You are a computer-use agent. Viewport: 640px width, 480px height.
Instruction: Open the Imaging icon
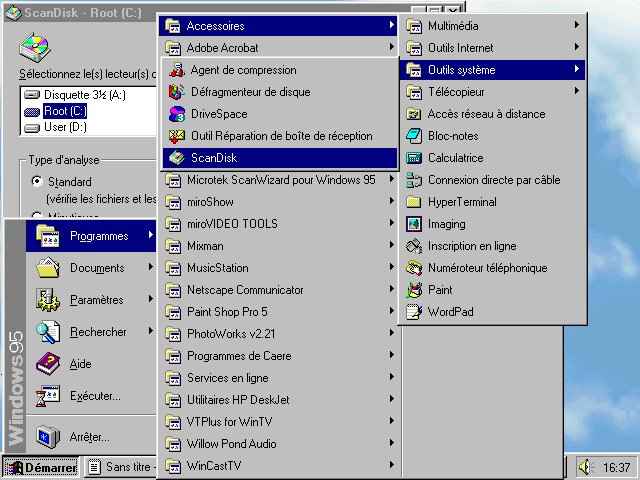pyautogui.click(x=414, y=224)
